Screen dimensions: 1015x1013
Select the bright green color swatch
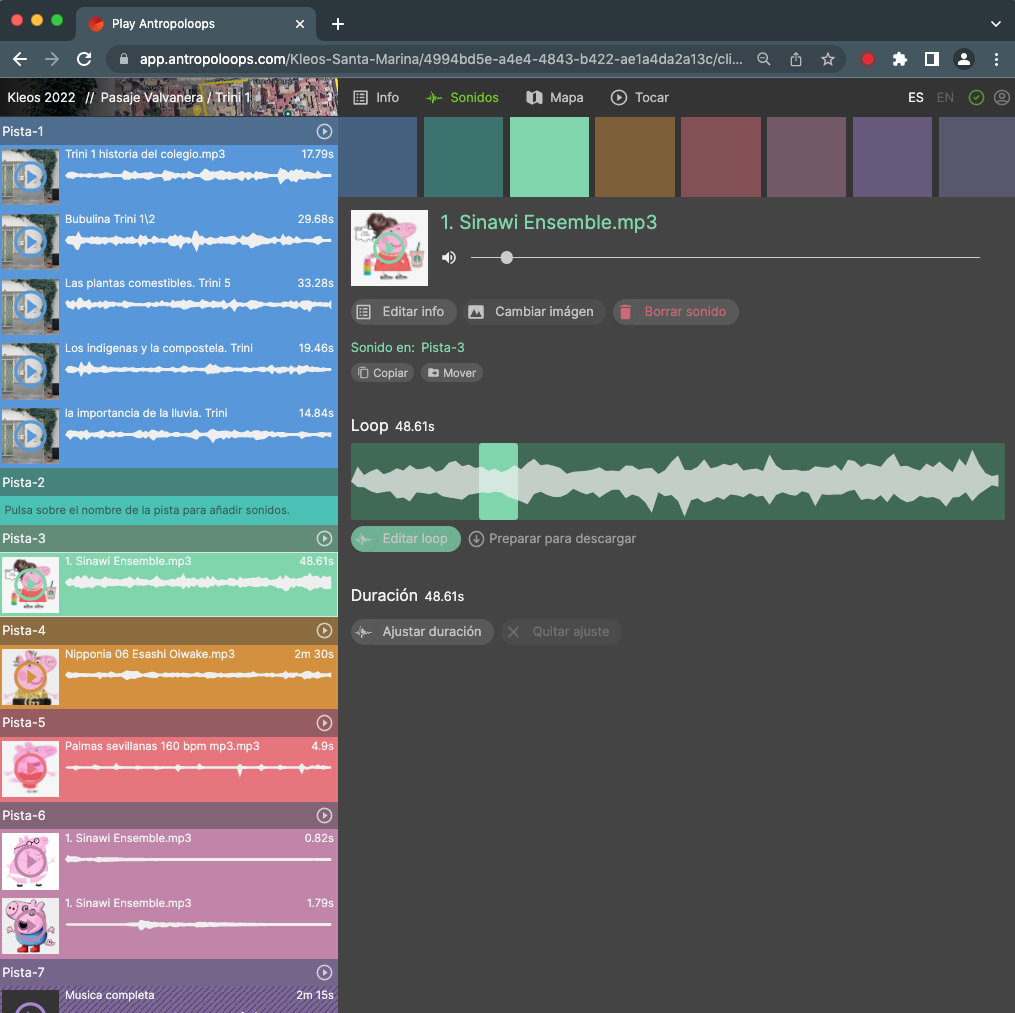549,157
